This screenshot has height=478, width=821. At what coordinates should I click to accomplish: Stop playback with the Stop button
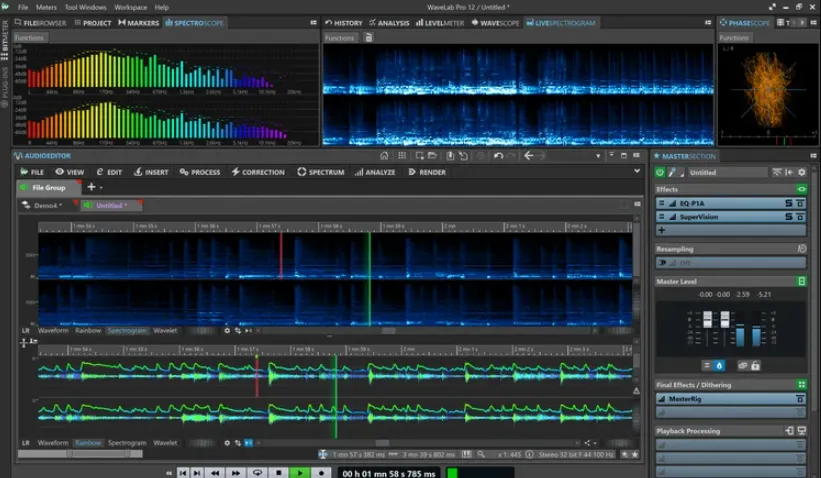[x=279, y=473]
